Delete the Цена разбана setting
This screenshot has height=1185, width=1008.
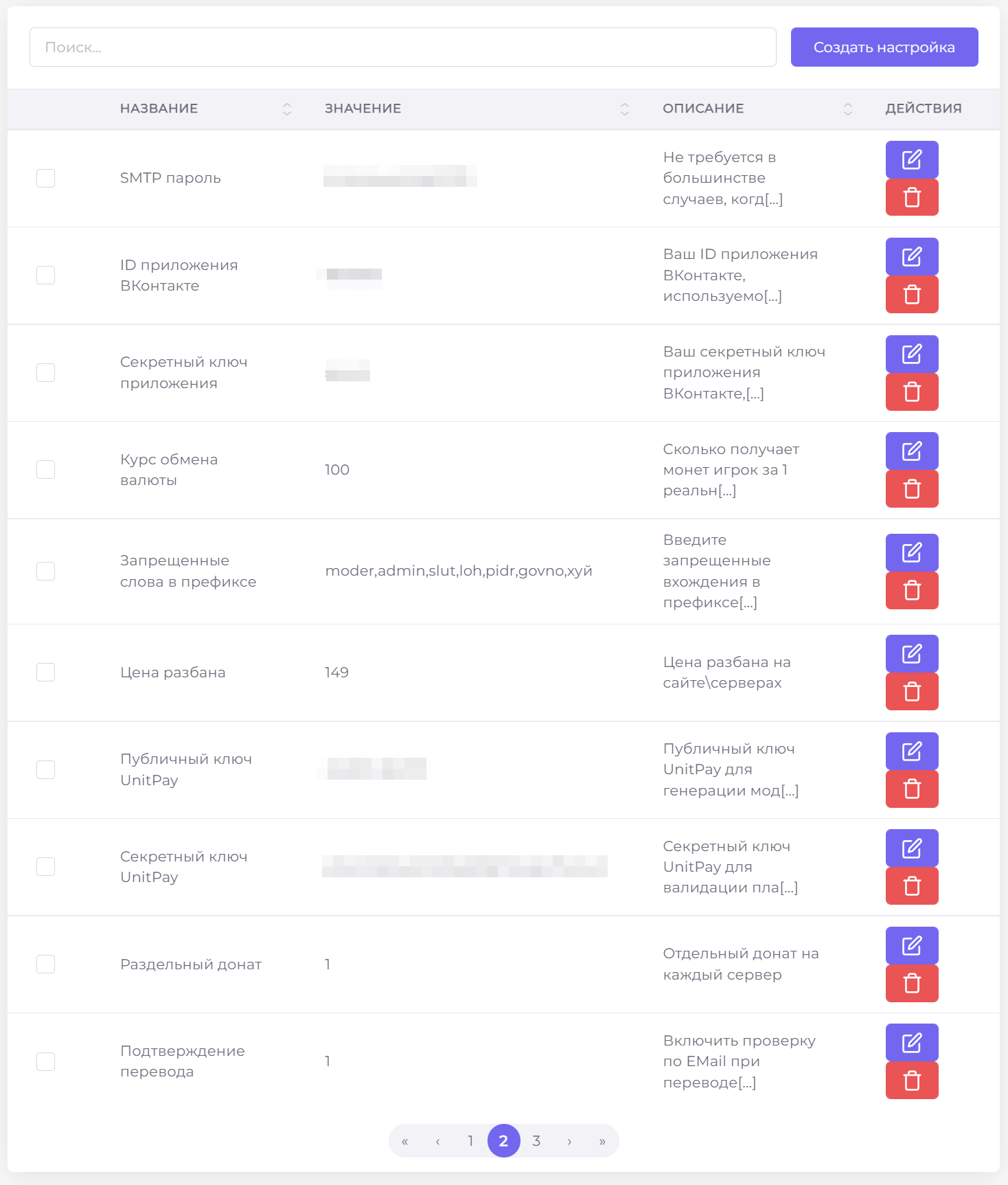[x=912, y=691]
